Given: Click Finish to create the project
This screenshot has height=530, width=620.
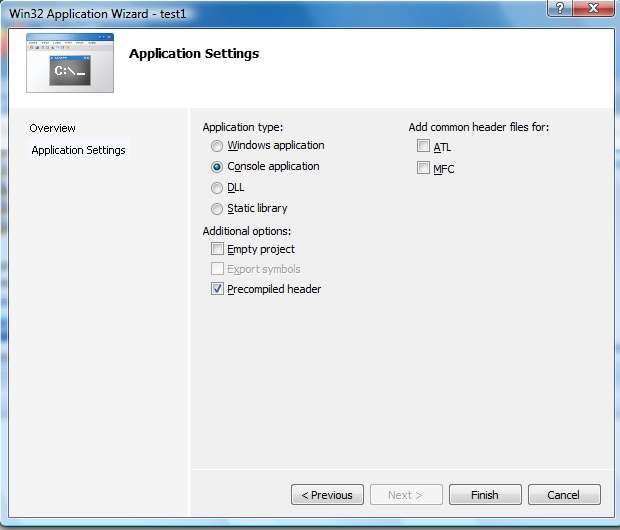Looking at the screenshot, I should click(x=485, y=494).
